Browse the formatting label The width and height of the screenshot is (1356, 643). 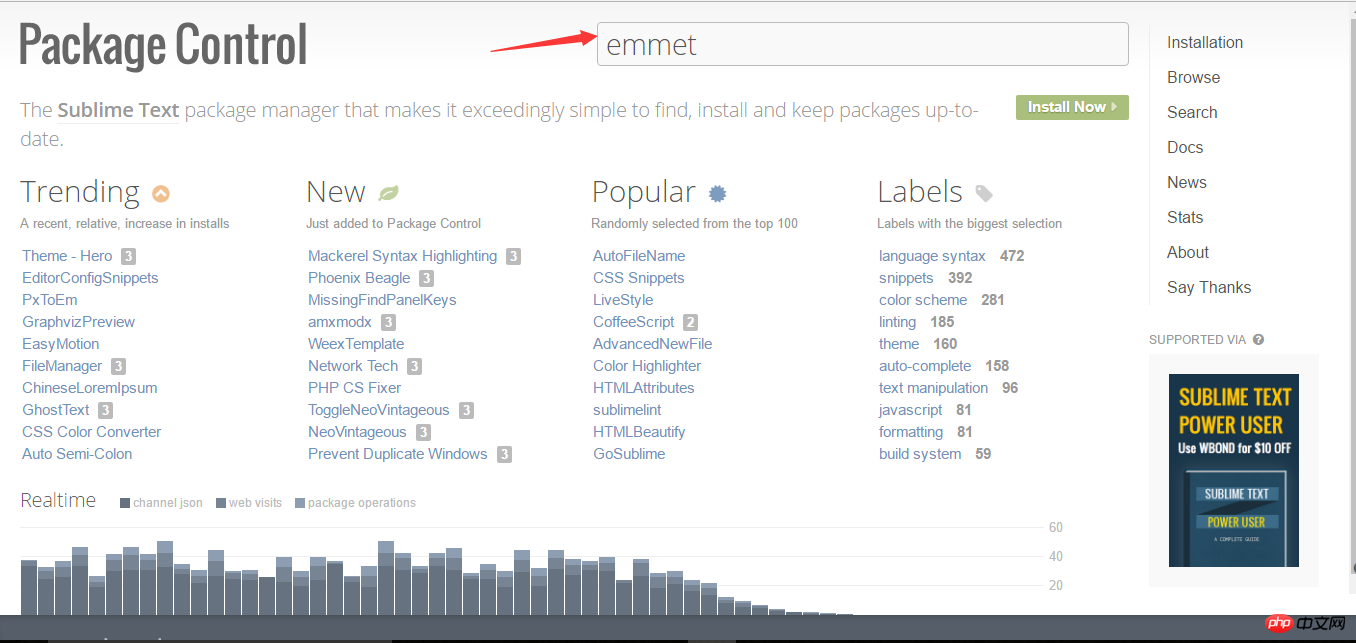(x=911, y=432)
